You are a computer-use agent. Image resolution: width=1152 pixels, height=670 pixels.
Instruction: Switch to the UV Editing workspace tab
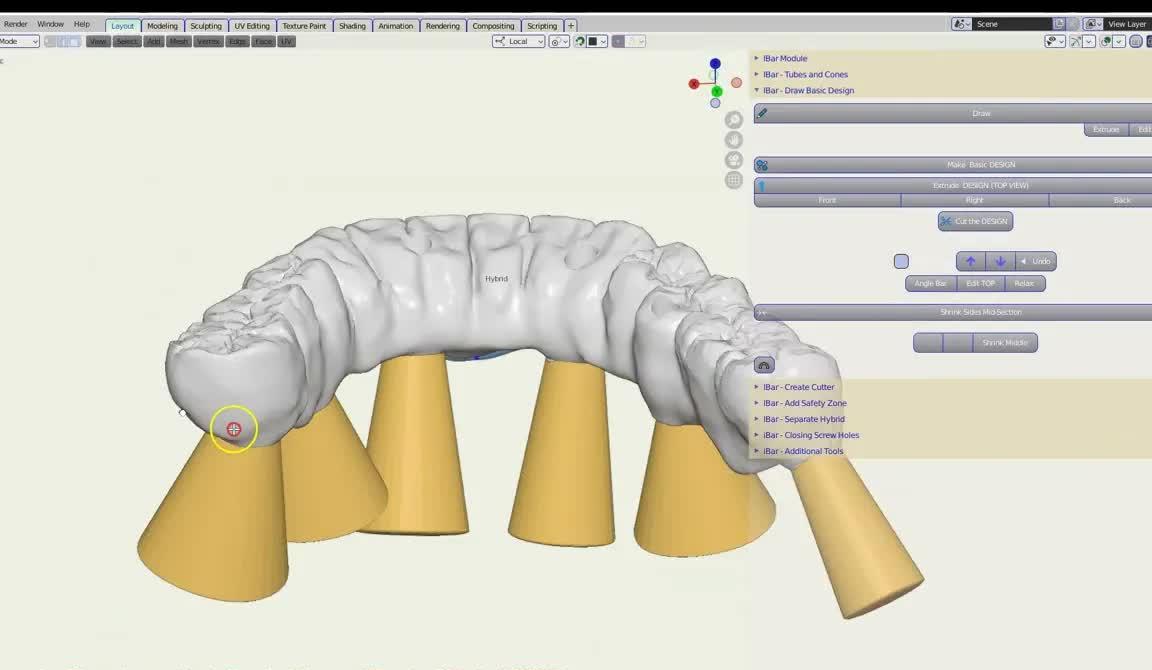tap(252, 26)
